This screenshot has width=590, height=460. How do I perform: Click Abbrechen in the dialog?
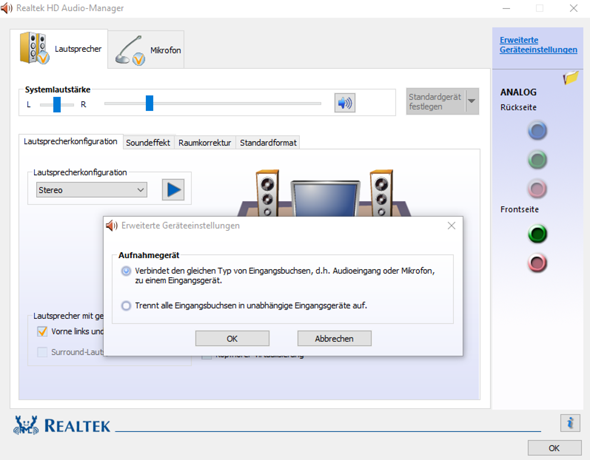point(334,339)
